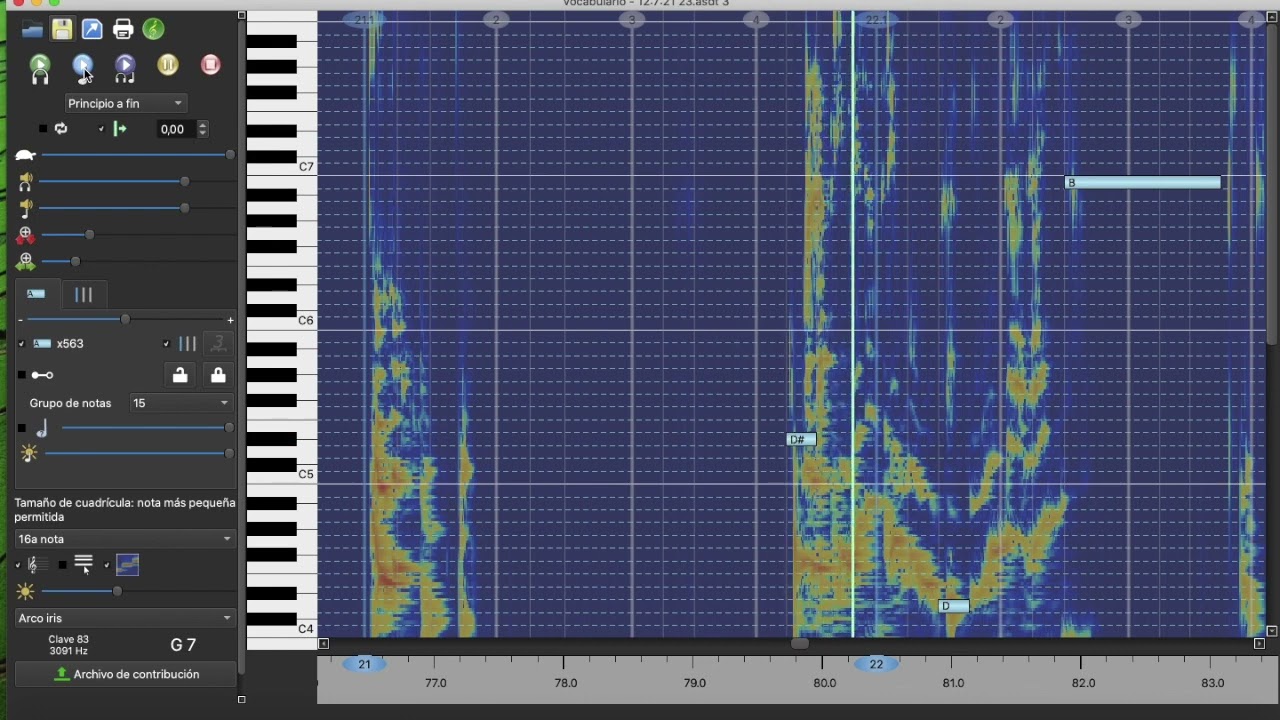Adjust the note volume slider
The width and height of the screenshot is (1280, 720).
(136, 208)
